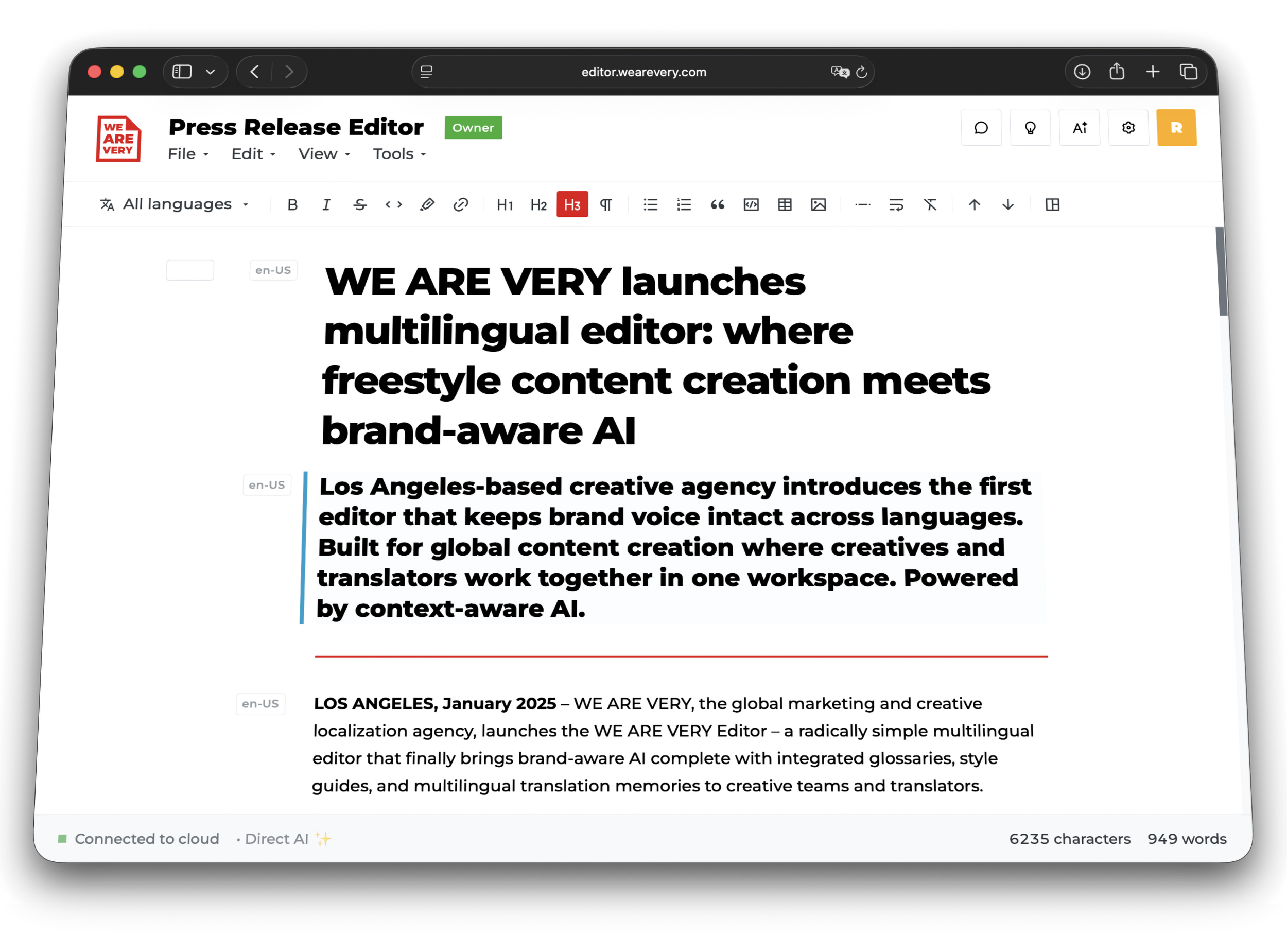Insert a table
The image size is (1287, 952).
pos(785,204)
